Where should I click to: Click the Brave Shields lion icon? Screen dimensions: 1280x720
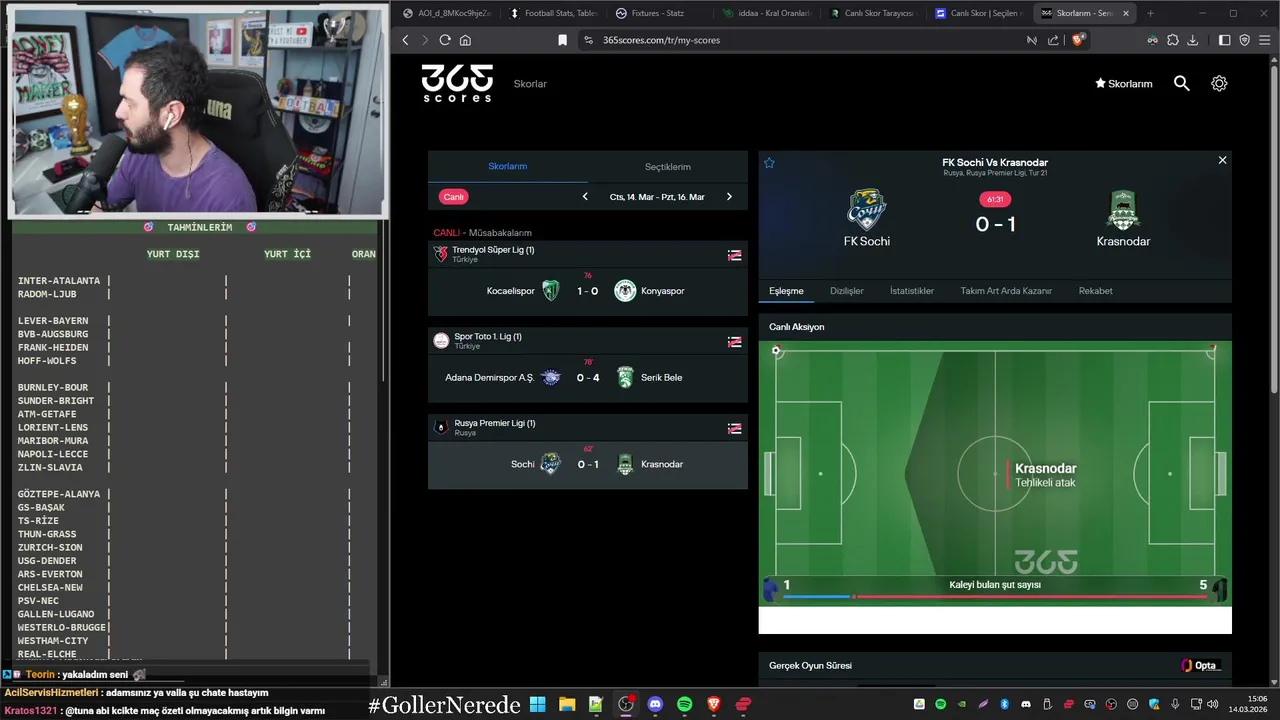pyautogui.click(x=1078, y=40)
